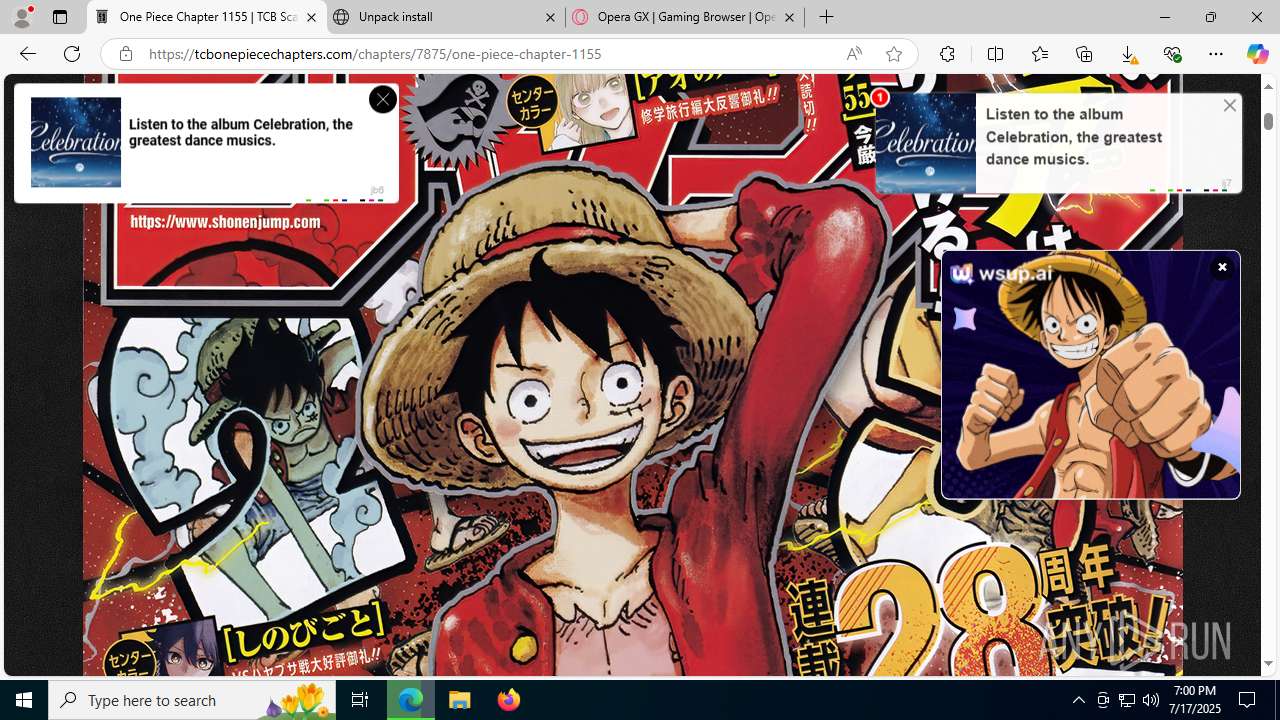Open the Favorites list
1280x720 pixels.
tap(1040, 54)
